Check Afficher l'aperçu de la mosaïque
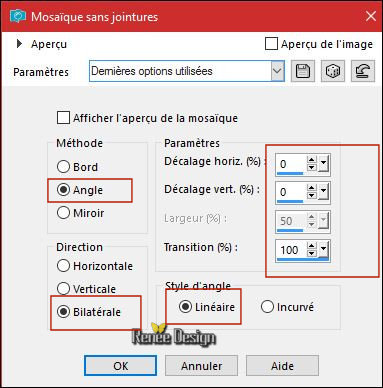Screen dimensions: 383x388 (63, 118)
